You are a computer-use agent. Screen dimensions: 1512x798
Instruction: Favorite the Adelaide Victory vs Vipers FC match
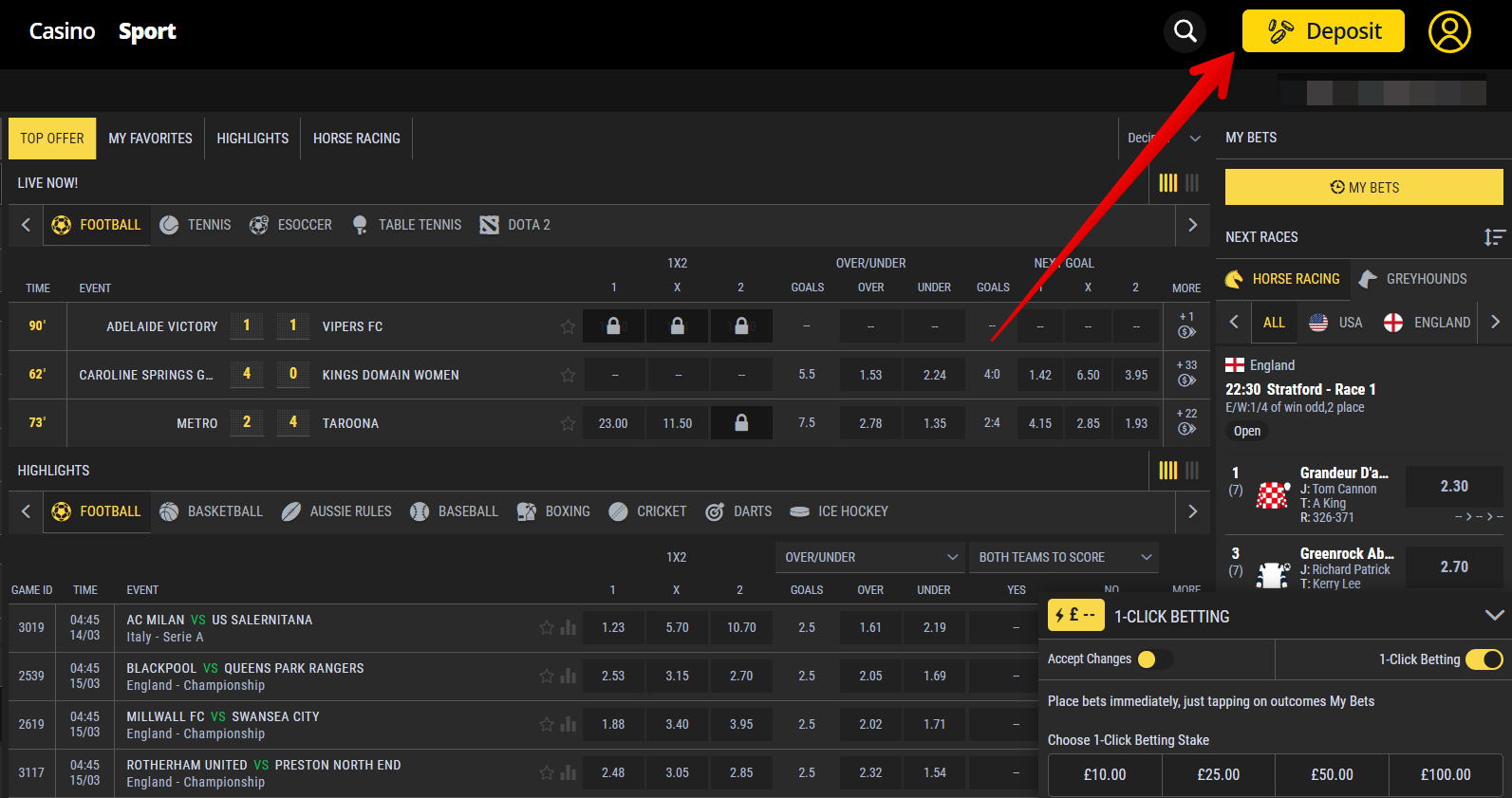tap(568, 326)
